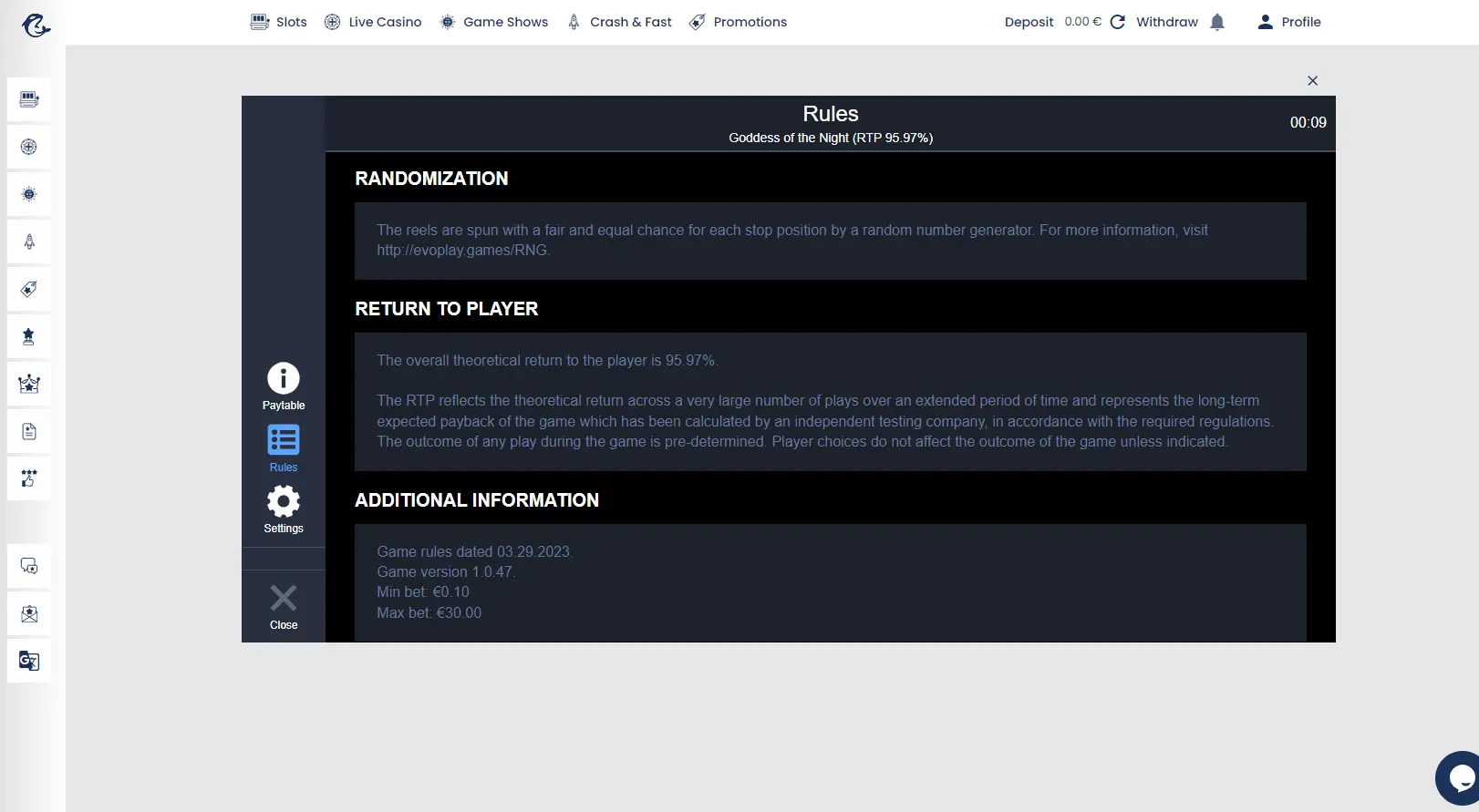This screenshot has width=1479, height=812.
Task: Click the RETURN TO PLAYER heading
Action: (x=447, y=309)
